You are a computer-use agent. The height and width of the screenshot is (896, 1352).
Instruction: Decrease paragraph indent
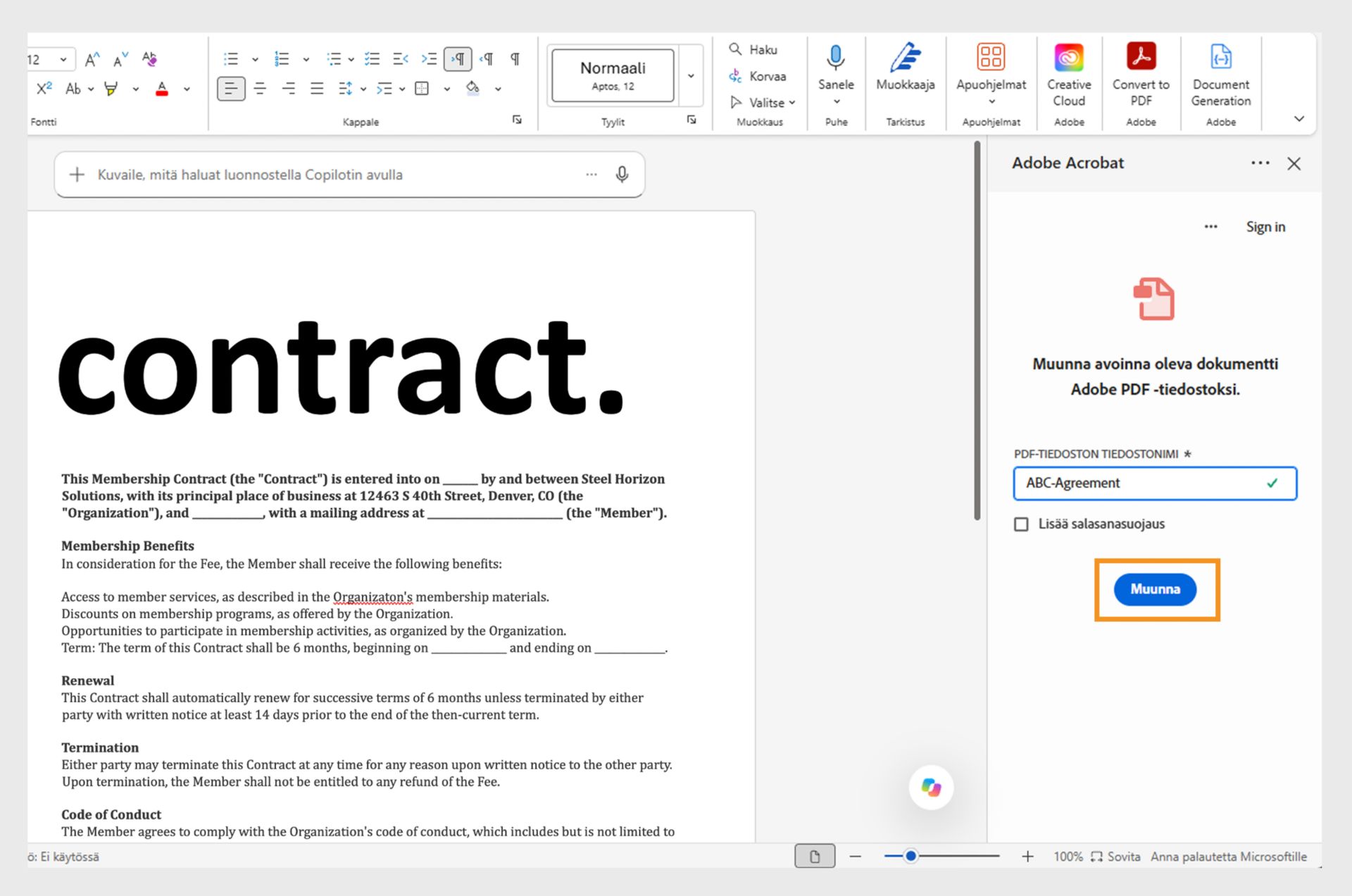coord(400,58)
